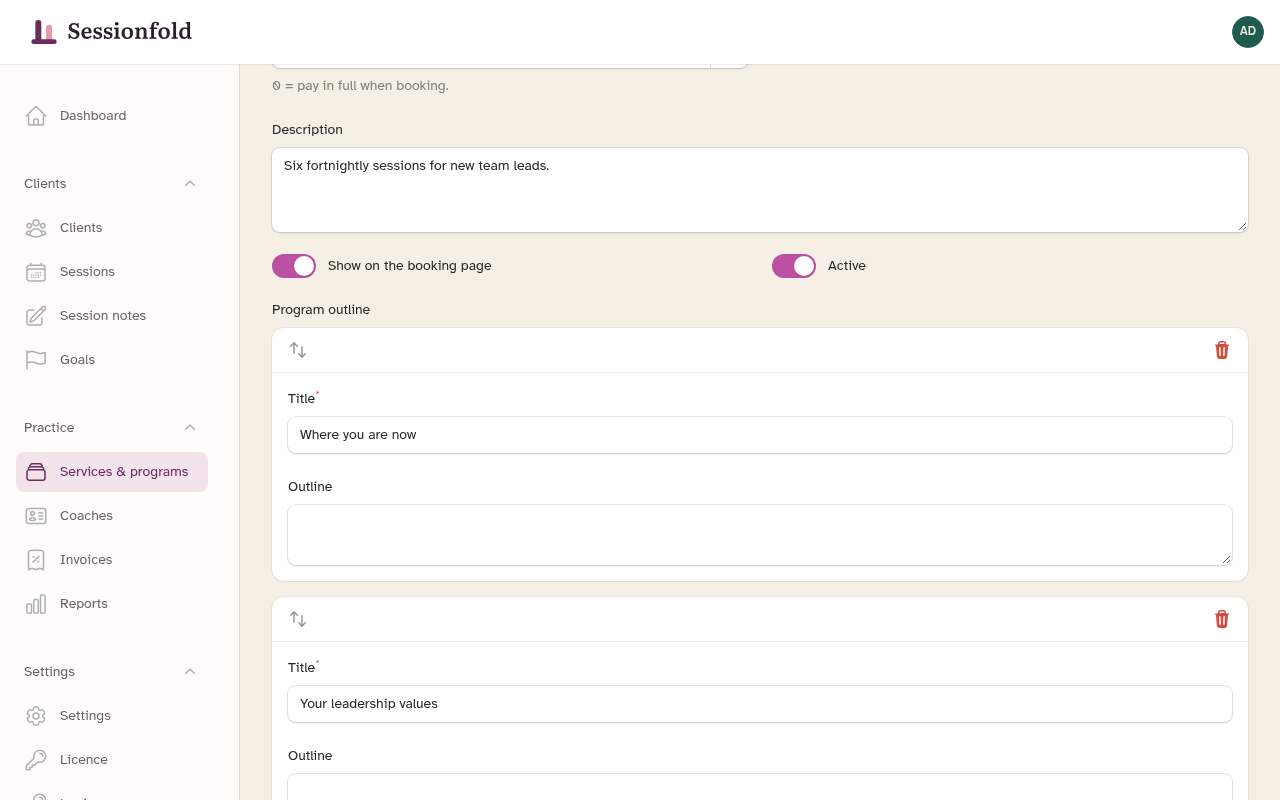This screenshot has width=1280, height=800.
Task: Click the "0 = pay in full when booking." hint
Action: 360,86
